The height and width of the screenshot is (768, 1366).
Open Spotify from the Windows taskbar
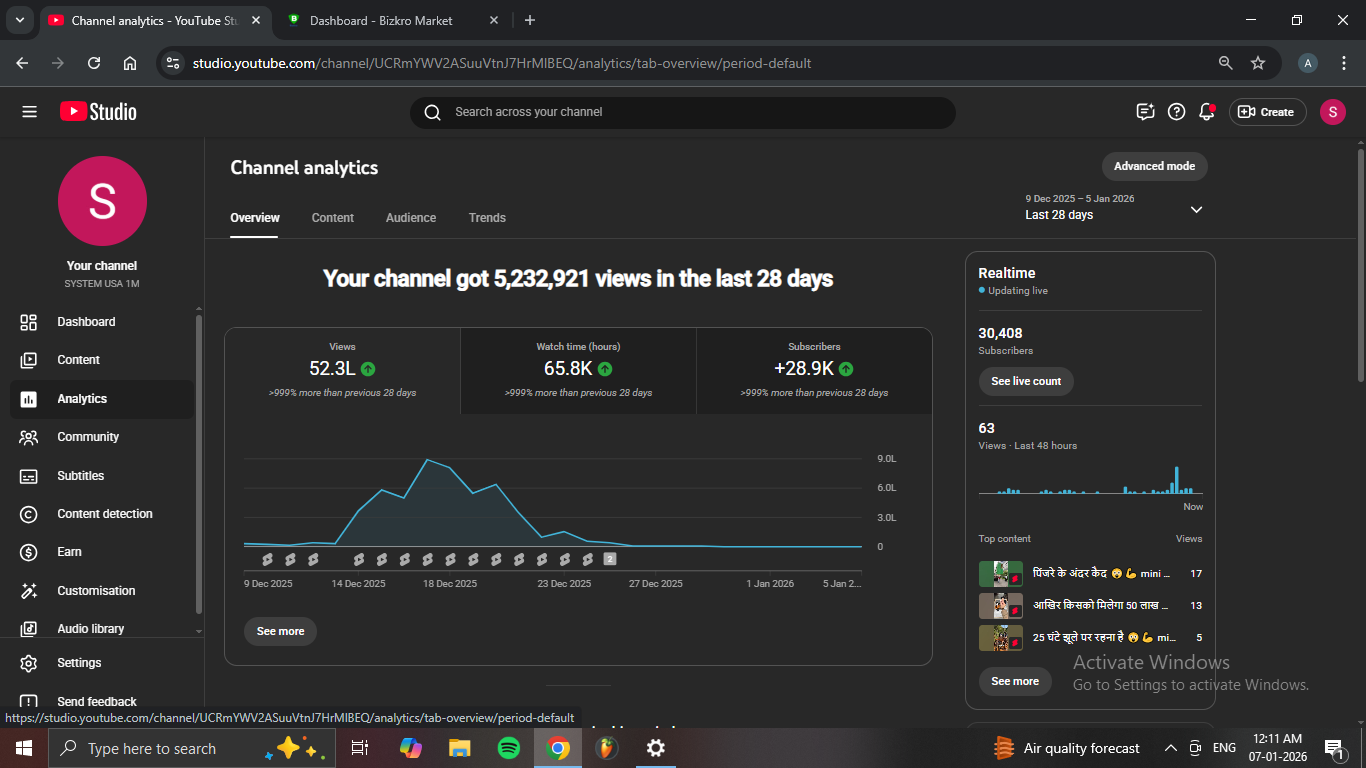pos(508,748)
